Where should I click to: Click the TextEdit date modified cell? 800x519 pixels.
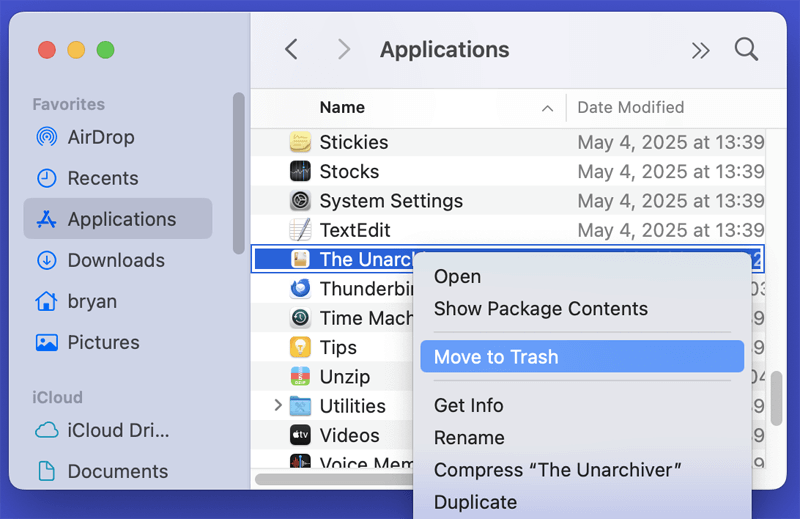tap(670, 230)
